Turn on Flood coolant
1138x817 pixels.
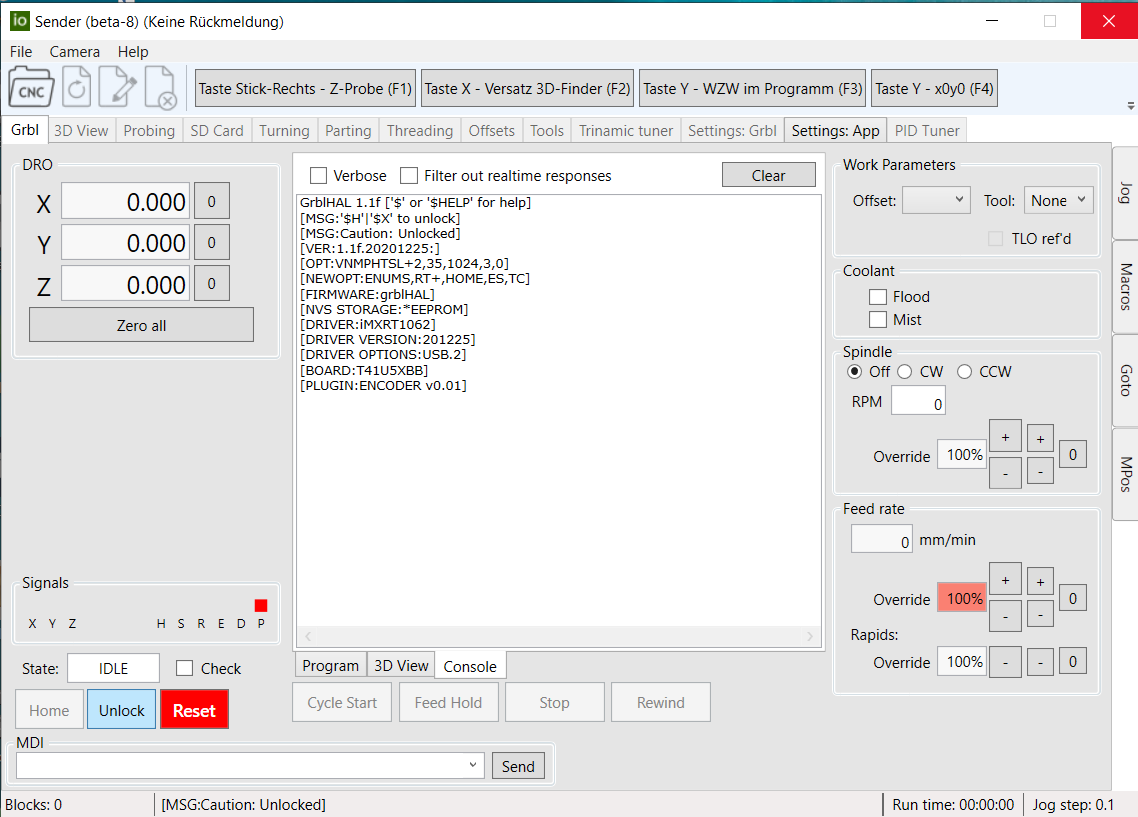tap(878, 297)
